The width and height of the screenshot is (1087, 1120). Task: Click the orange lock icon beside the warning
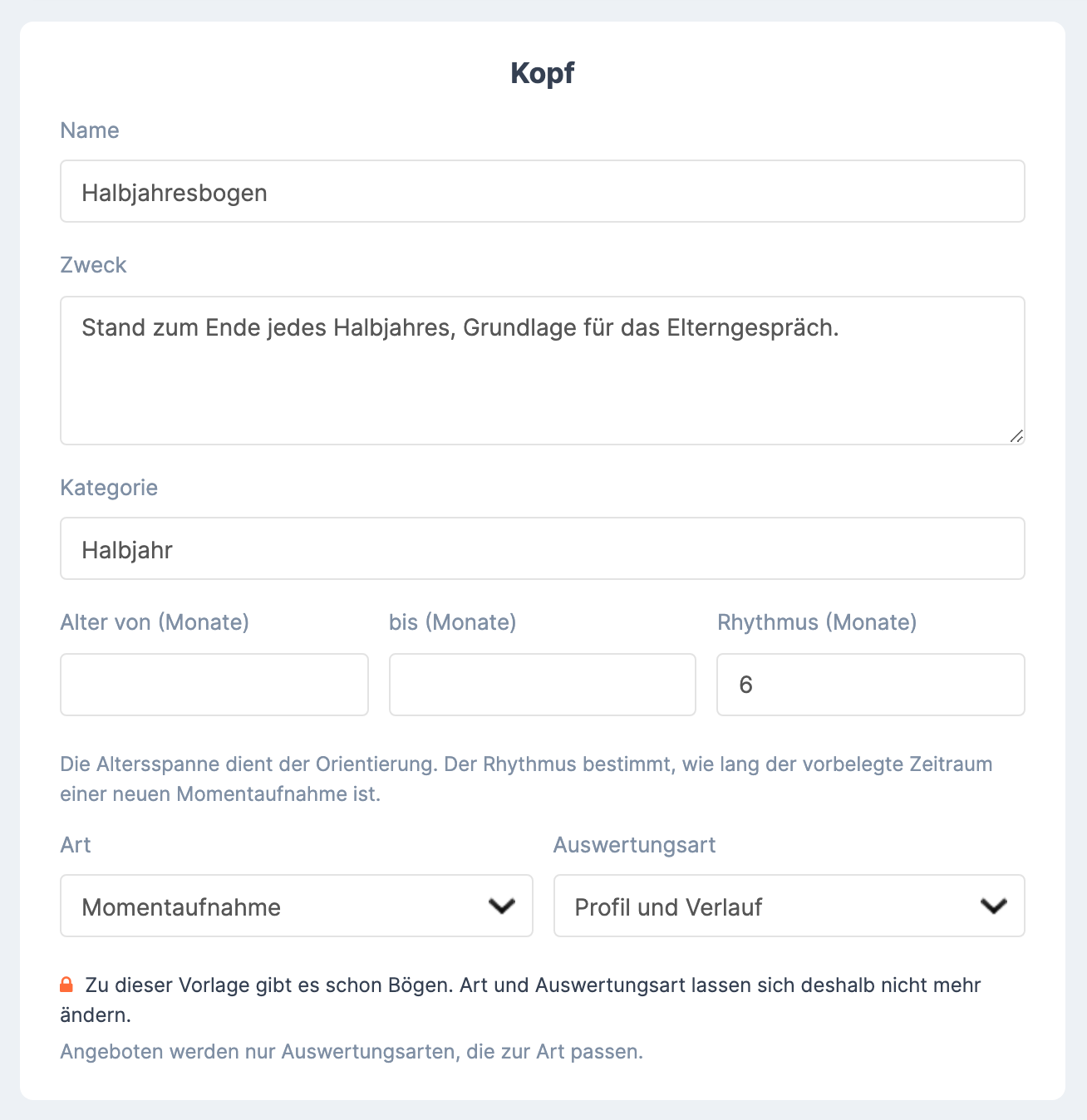click(x=66, y=985)
